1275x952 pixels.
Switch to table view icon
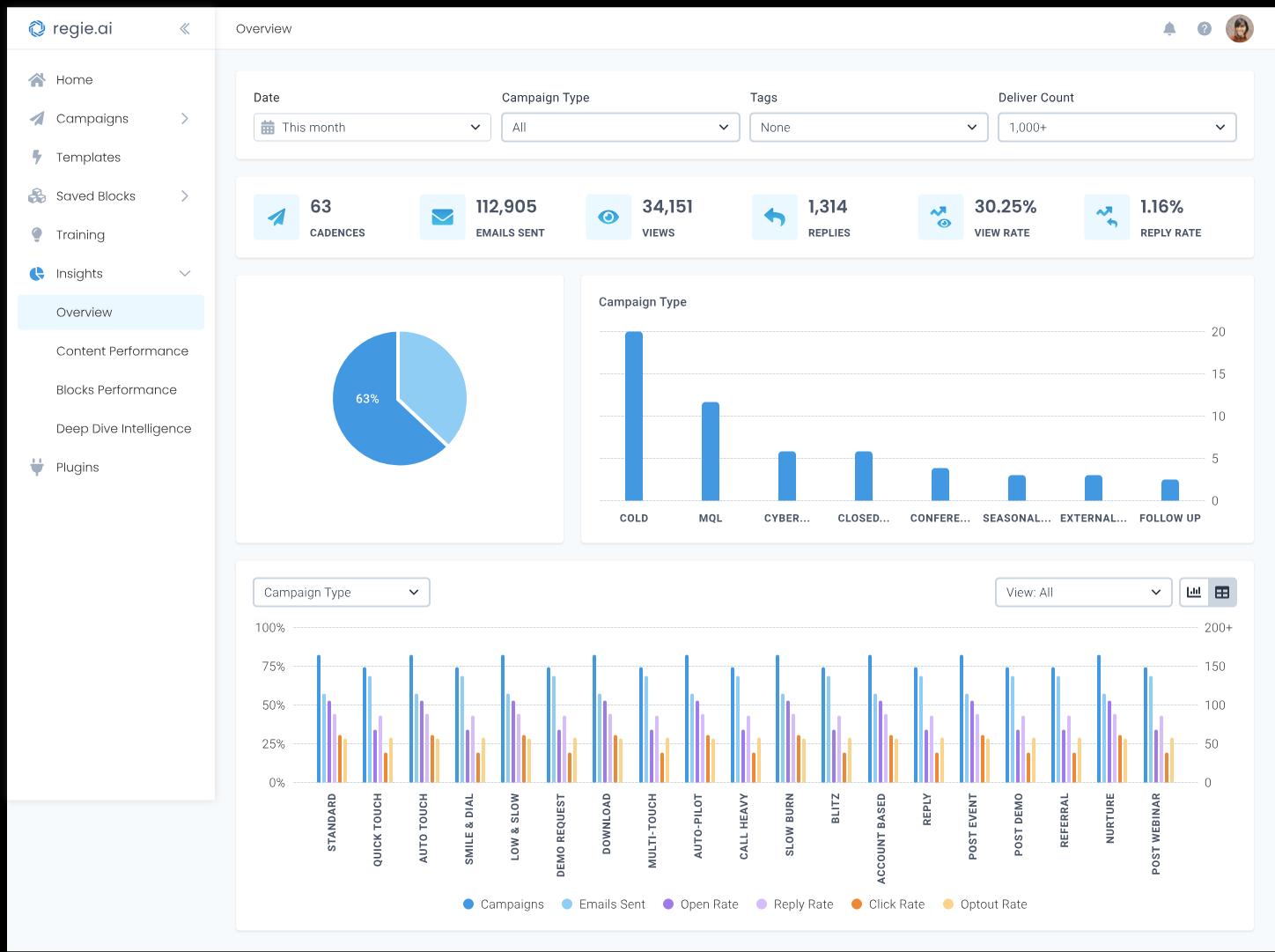coord(1222,593)
